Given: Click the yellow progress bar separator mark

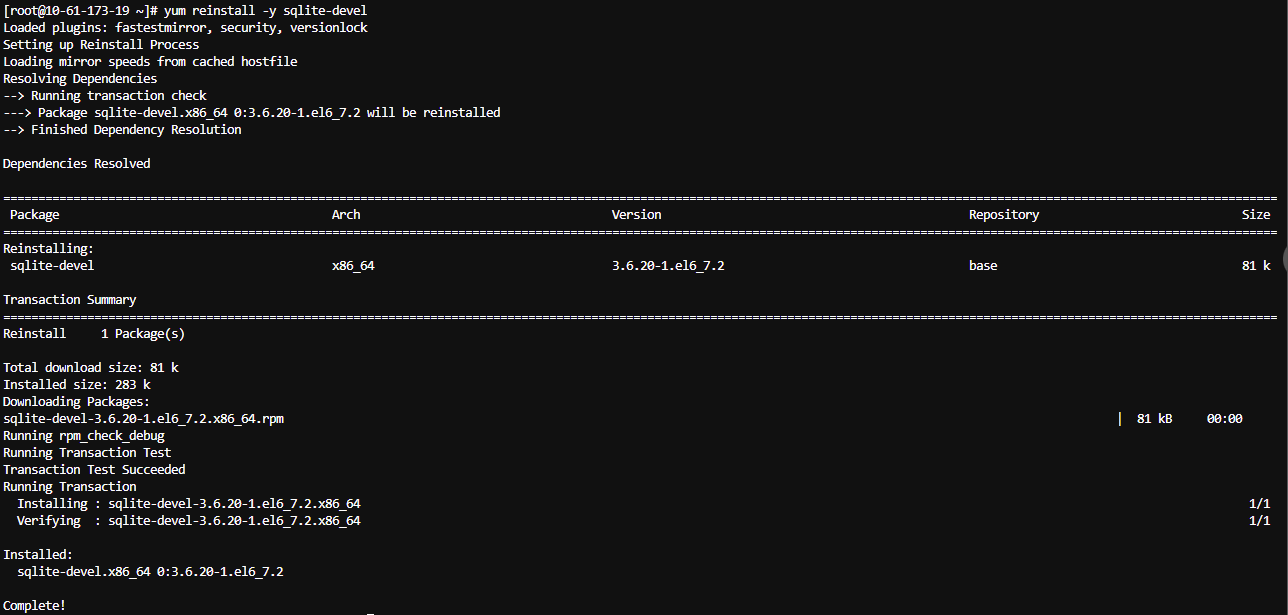Looking at the screenshot, I should point(1120,419).
